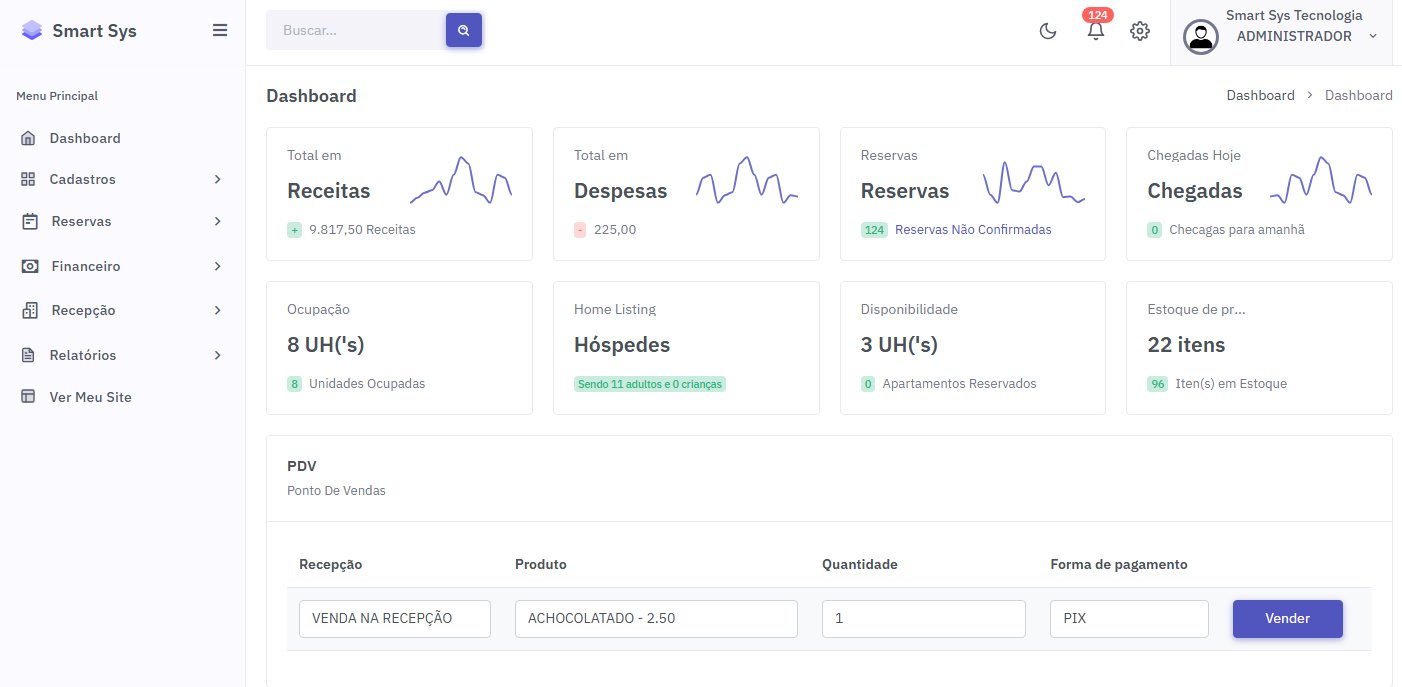1402x687 pixels.
Task: Expand the Cadastros submenu chevron
Action: [x=217, y=179]
